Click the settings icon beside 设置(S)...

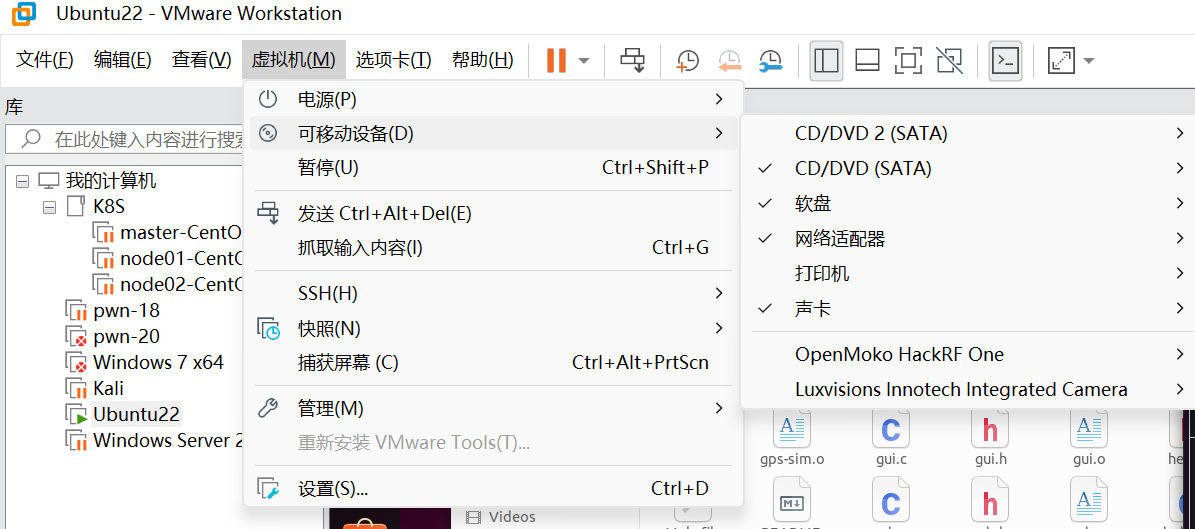[x=268, y=489]
